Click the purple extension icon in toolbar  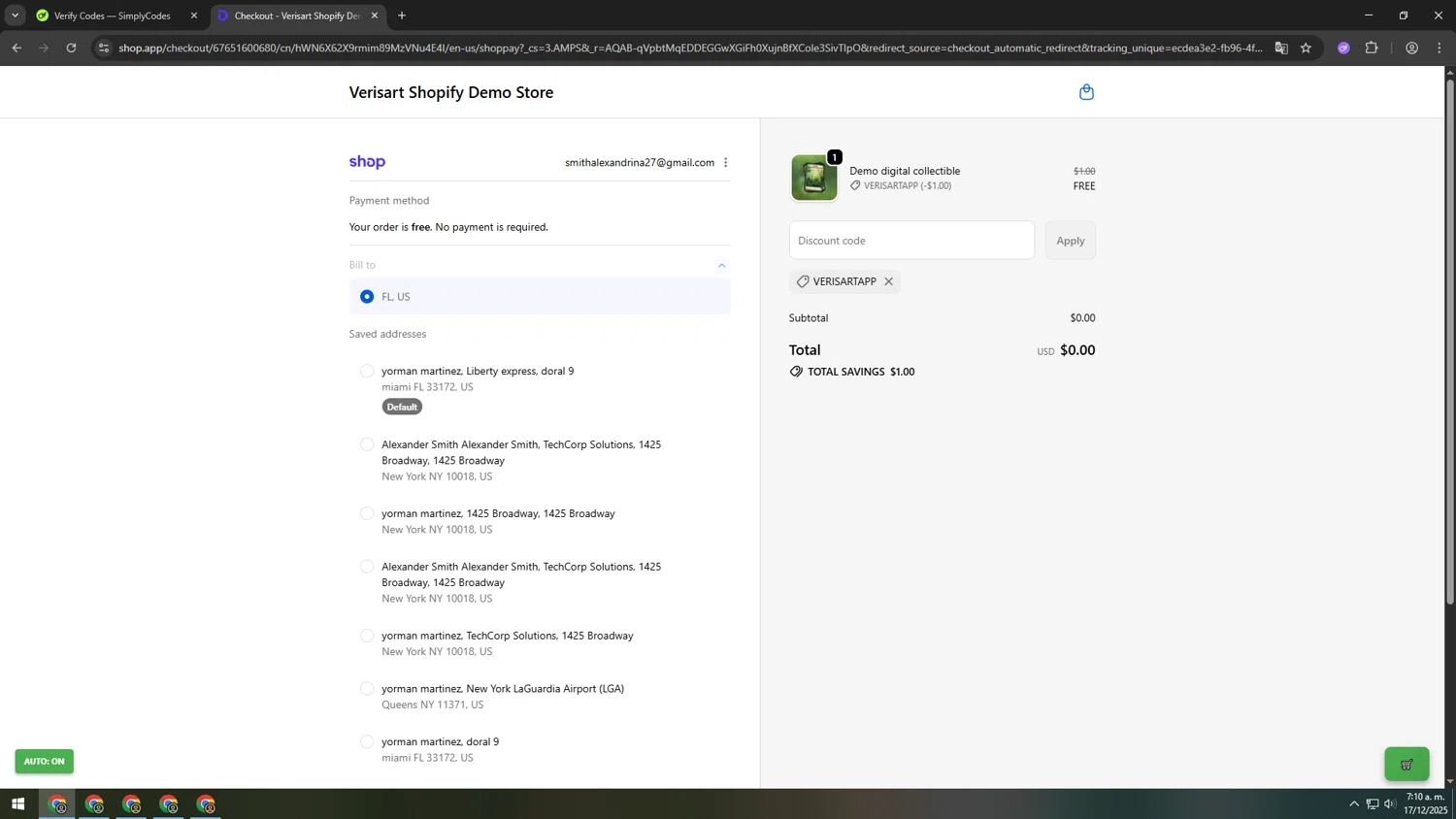[1343, 48]
